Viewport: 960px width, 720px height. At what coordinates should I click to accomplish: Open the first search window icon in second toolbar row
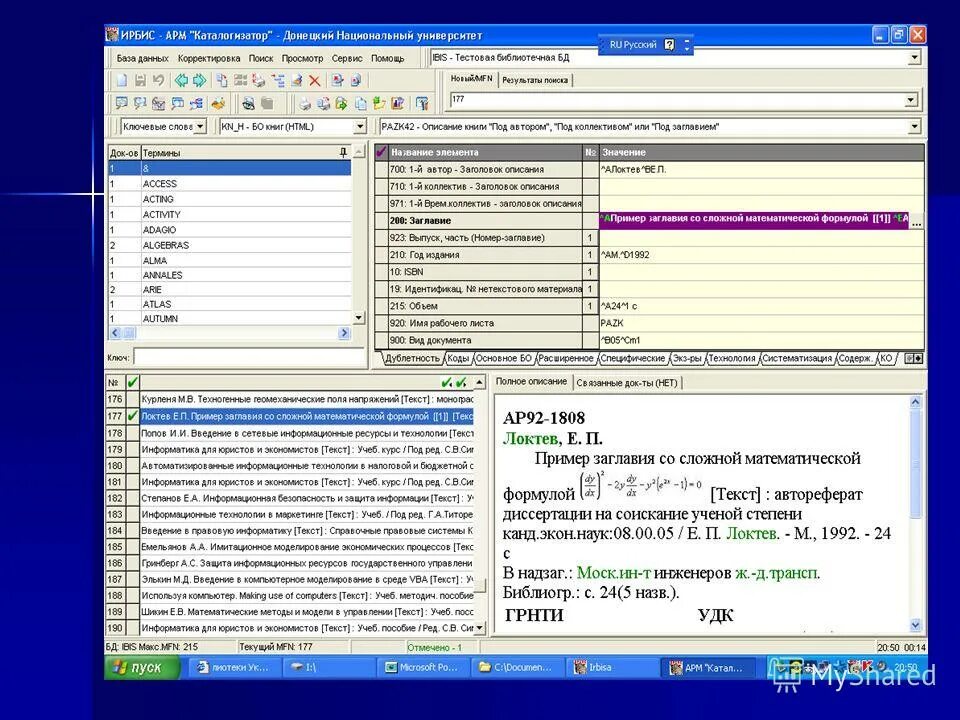pos(121,103)
